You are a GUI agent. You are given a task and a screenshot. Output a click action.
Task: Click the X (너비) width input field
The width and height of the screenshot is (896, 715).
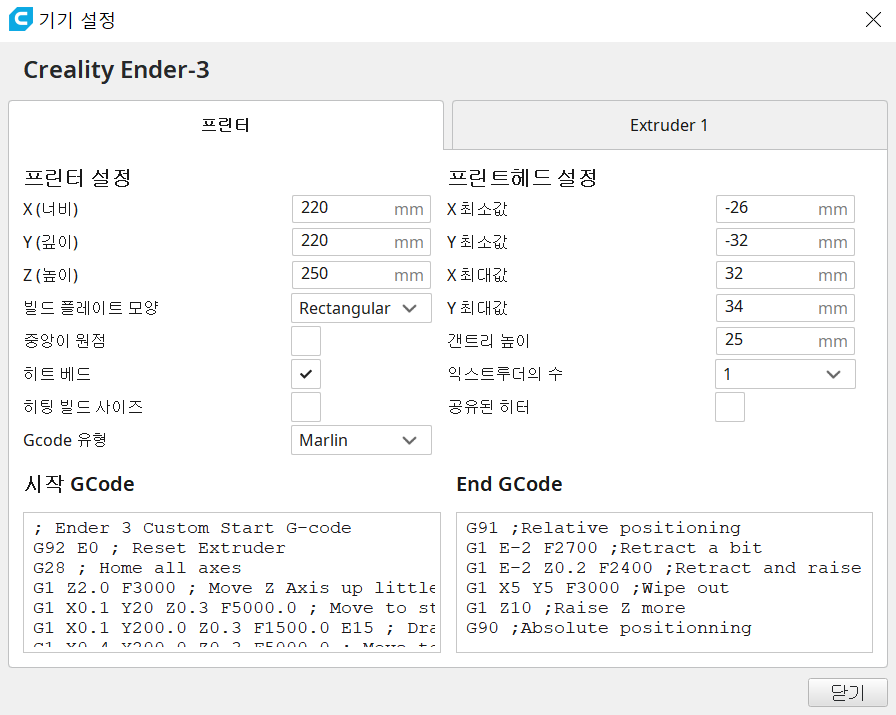[x=361, y=209]
